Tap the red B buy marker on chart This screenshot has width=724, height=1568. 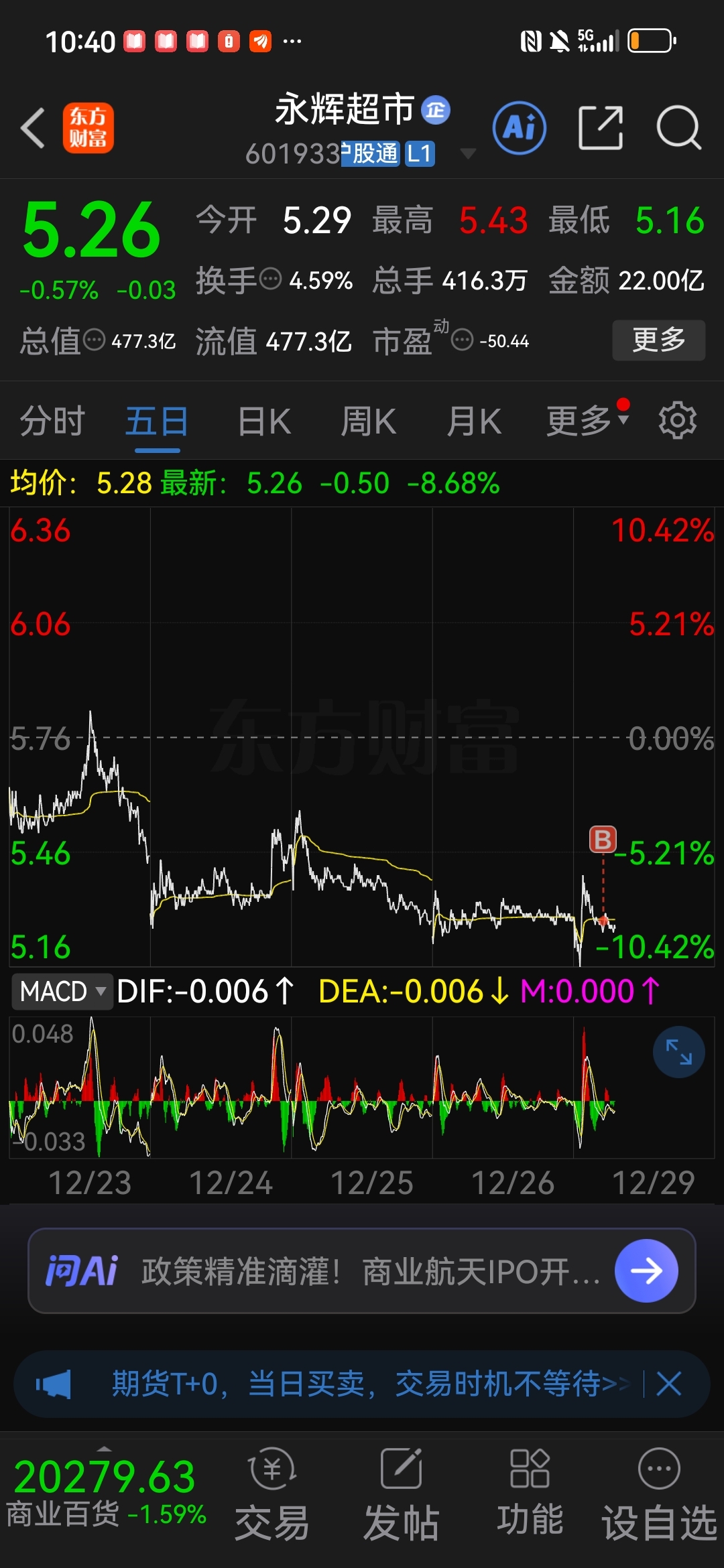click(603, 840)
